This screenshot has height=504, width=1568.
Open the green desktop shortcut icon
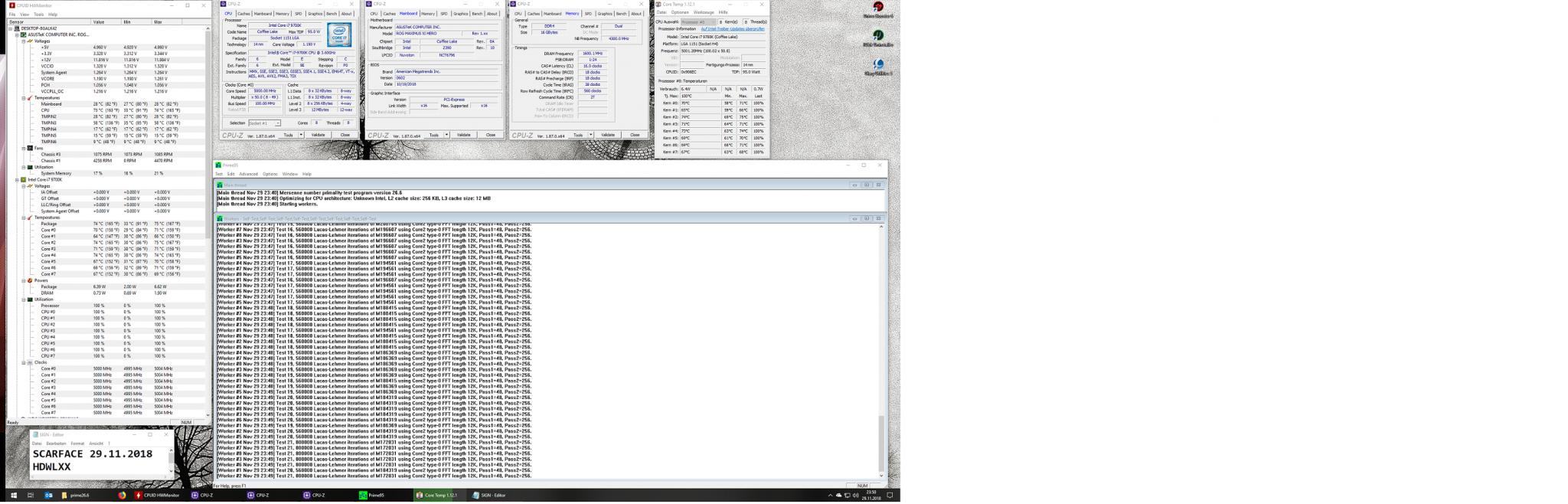[x=878, y=37]
